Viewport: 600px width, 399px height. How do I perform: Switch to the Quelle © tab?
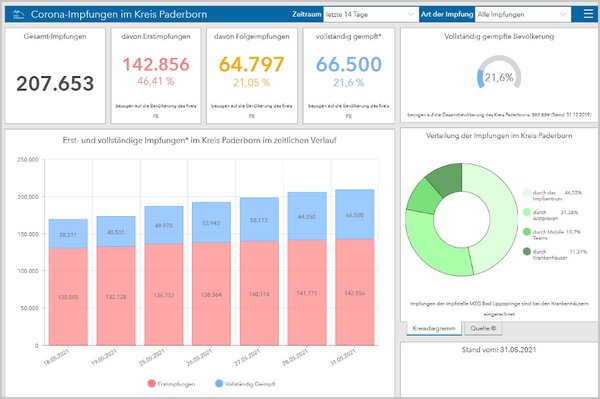pos(483,328)
